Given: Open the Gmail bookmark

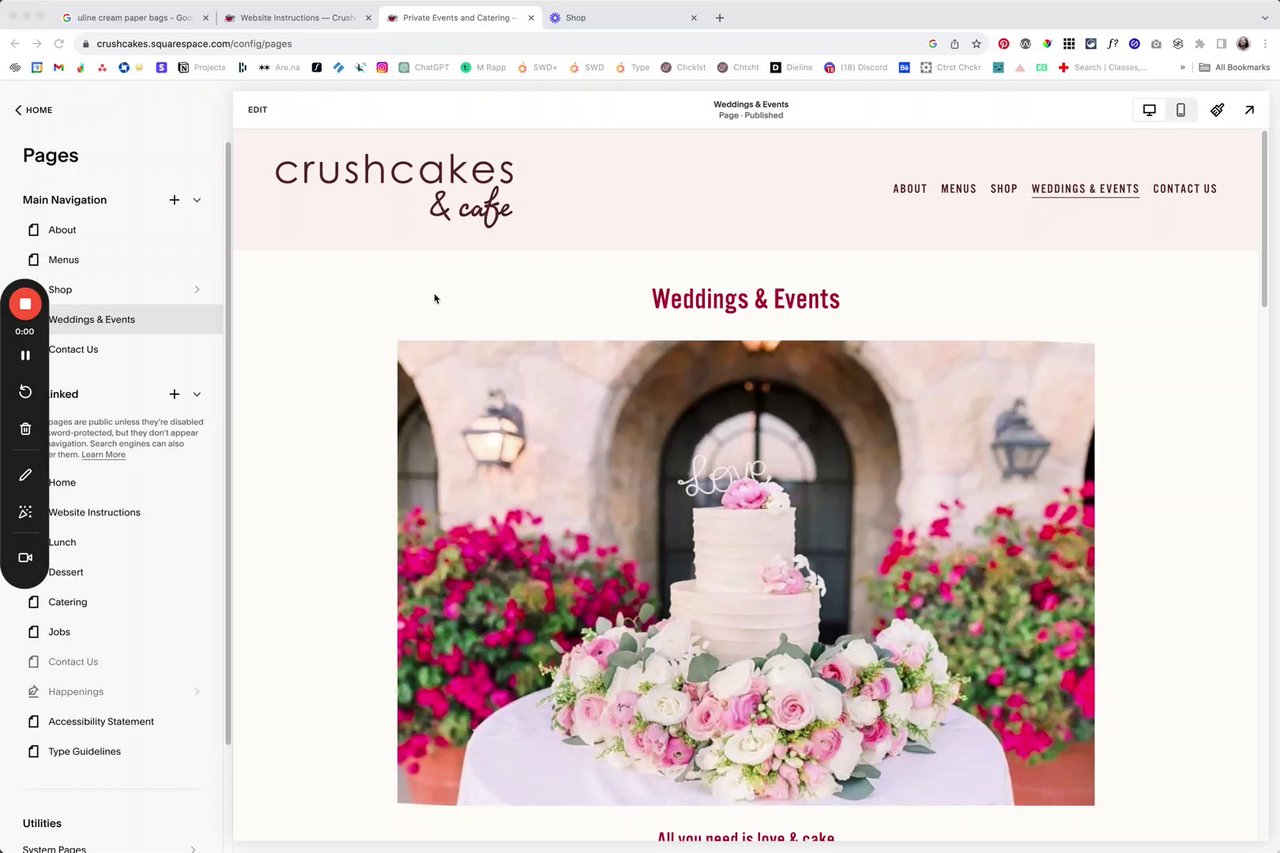Looking at the screenshot, I should tap(58, 68).
